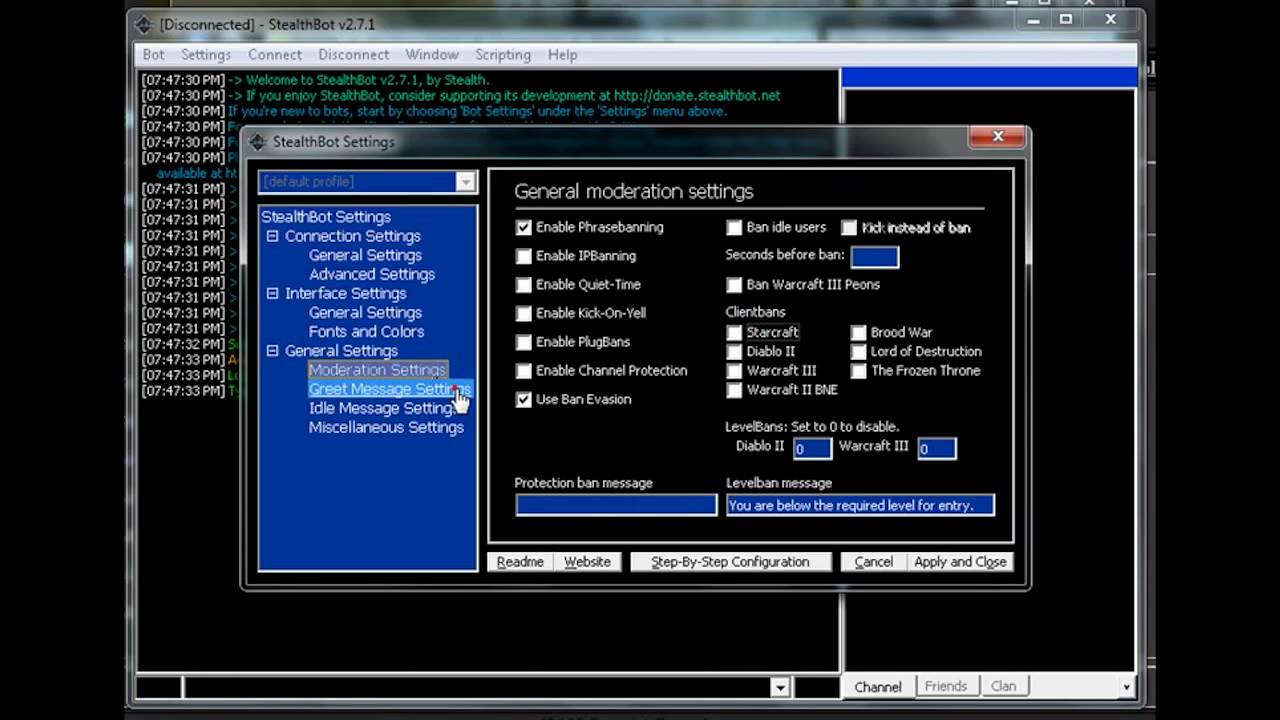Switch to the Channel tab
The height and width of the screenshot is (720, 1280).
[878, 687]
